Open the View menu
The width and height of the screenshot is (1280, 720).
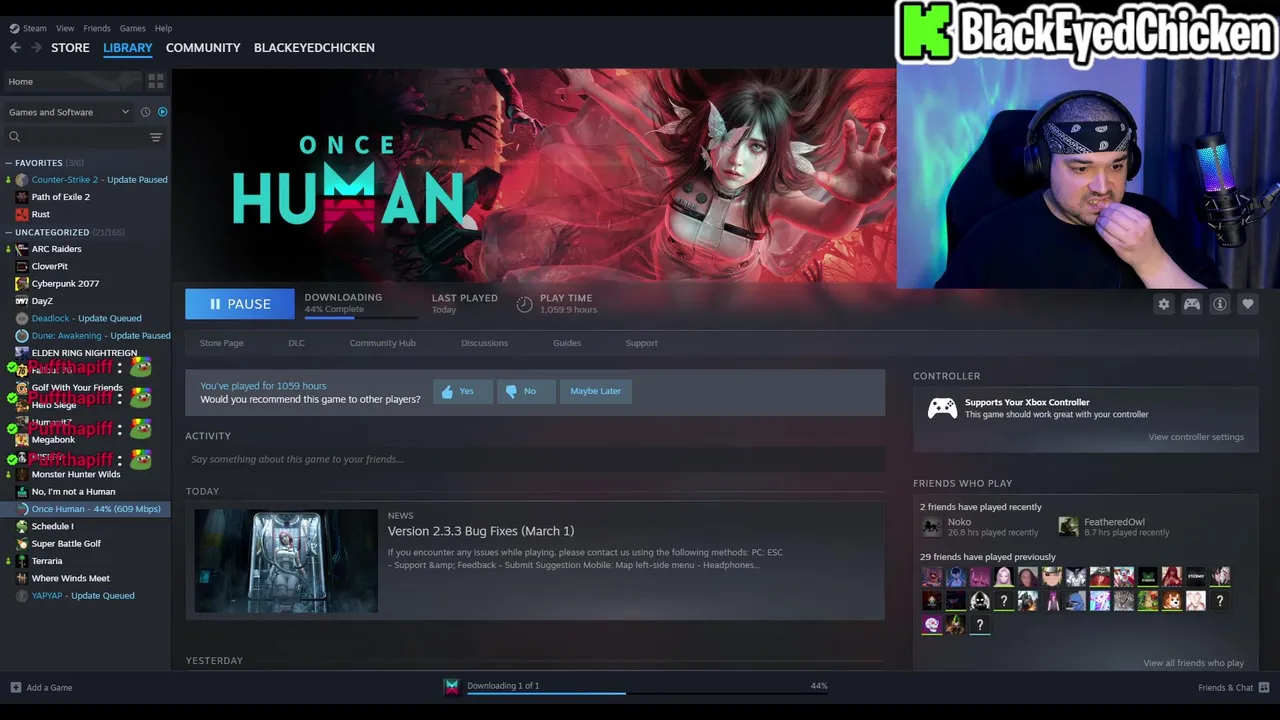pyautogui.click(x=65, y=28)
